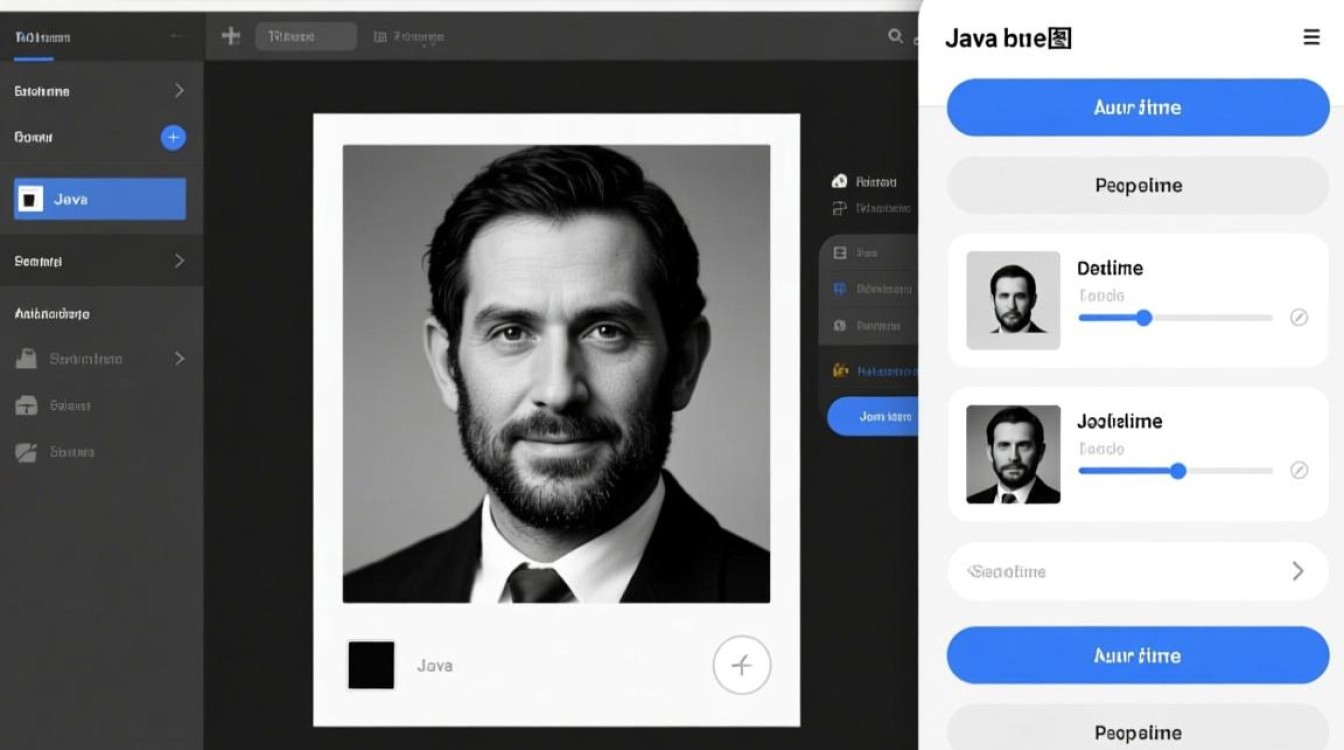Click the black color swatch beneath the portrait
The image size is (1344, 750).
[x=371, y=665]
